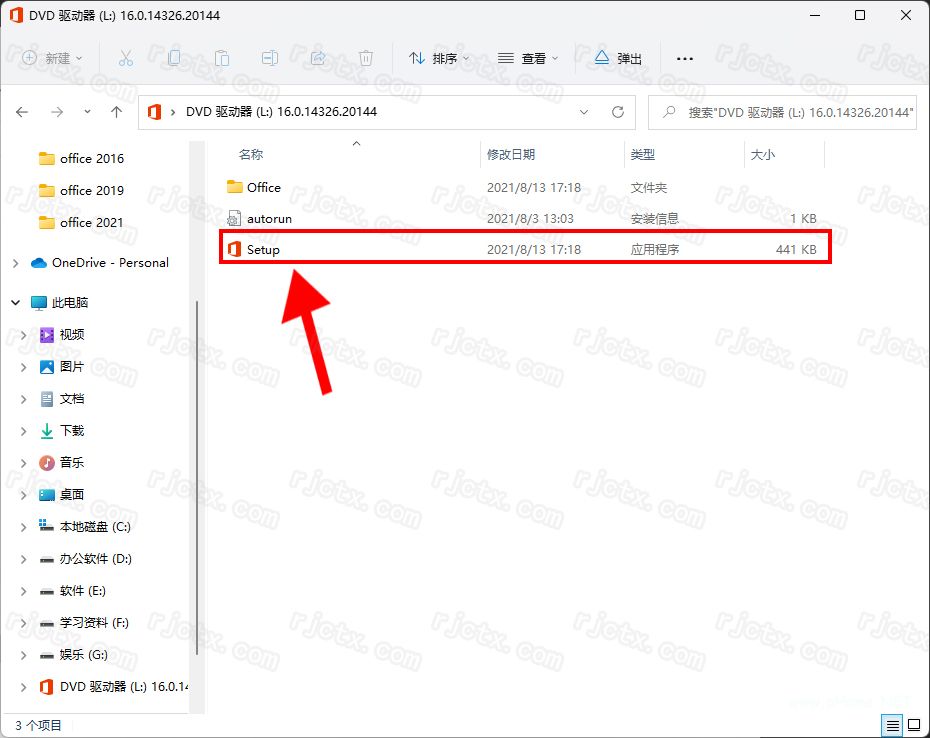Viewport: 930px width, 738px height.
Task: Cut the selected Setup file
Action: pyautogui.click(x=126, y=58)
